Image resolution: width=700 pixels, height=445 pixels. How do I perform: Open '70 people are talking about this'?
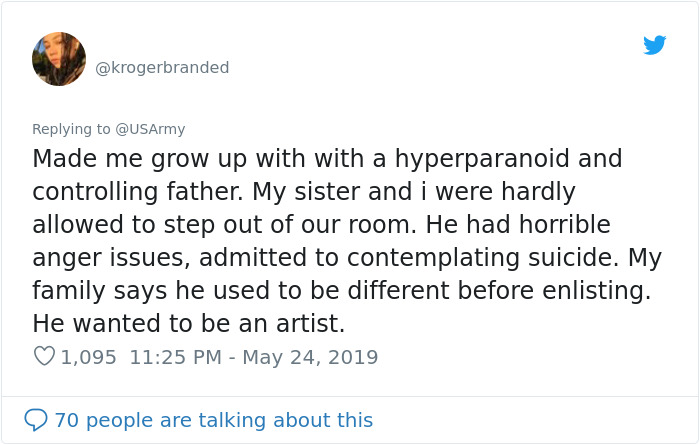213,420
